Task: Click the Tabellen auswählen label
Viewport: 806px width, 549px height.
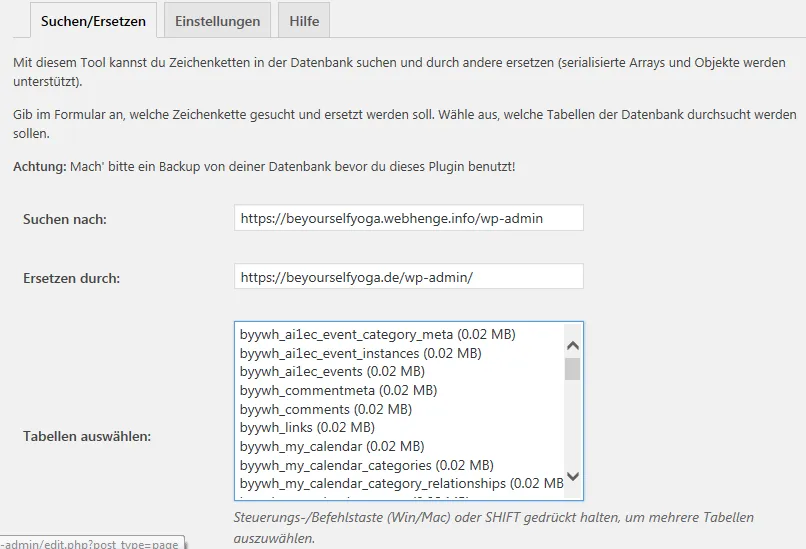Action: 87,436
